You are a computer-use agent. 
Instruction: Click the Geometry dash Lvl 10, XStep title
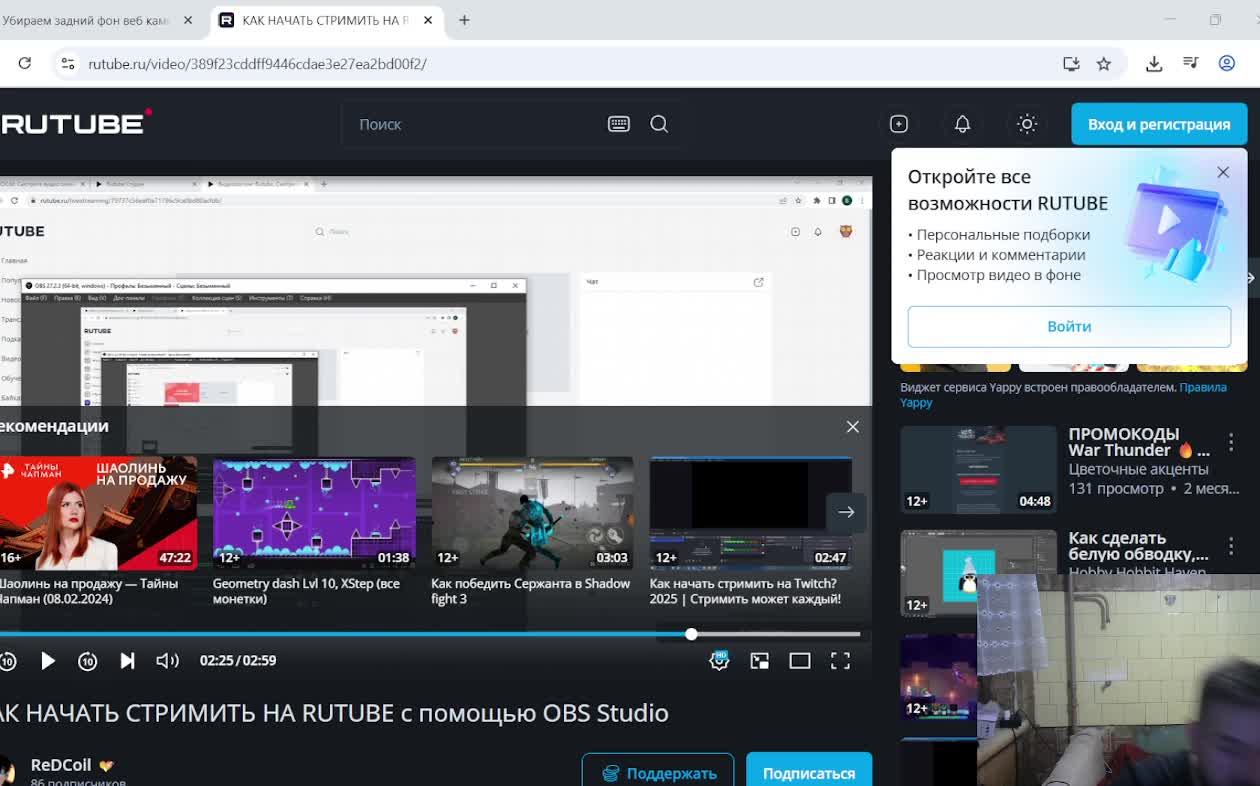click(306, 591)
